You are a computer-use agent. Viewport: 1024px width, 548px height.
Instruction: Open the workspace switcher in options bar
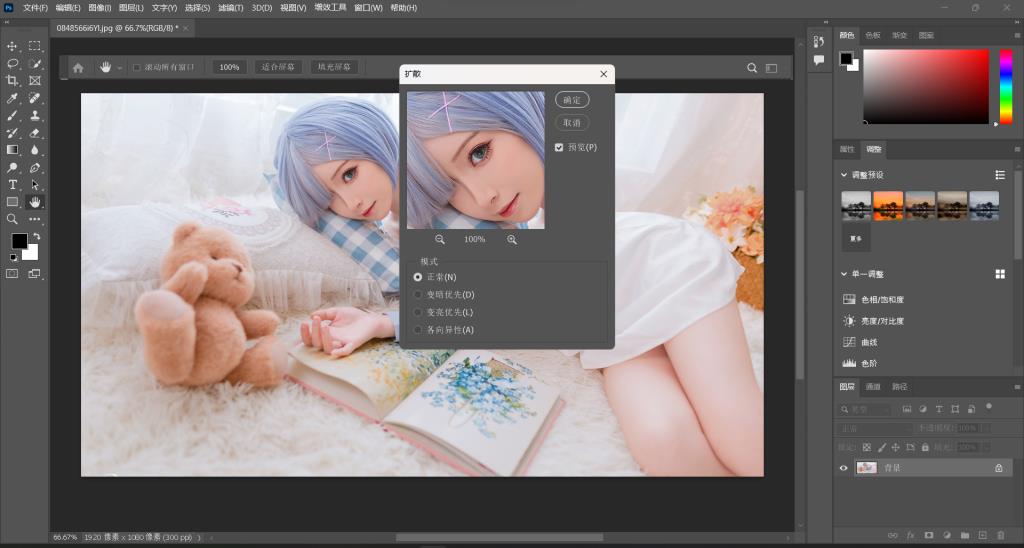coord(771,68)
